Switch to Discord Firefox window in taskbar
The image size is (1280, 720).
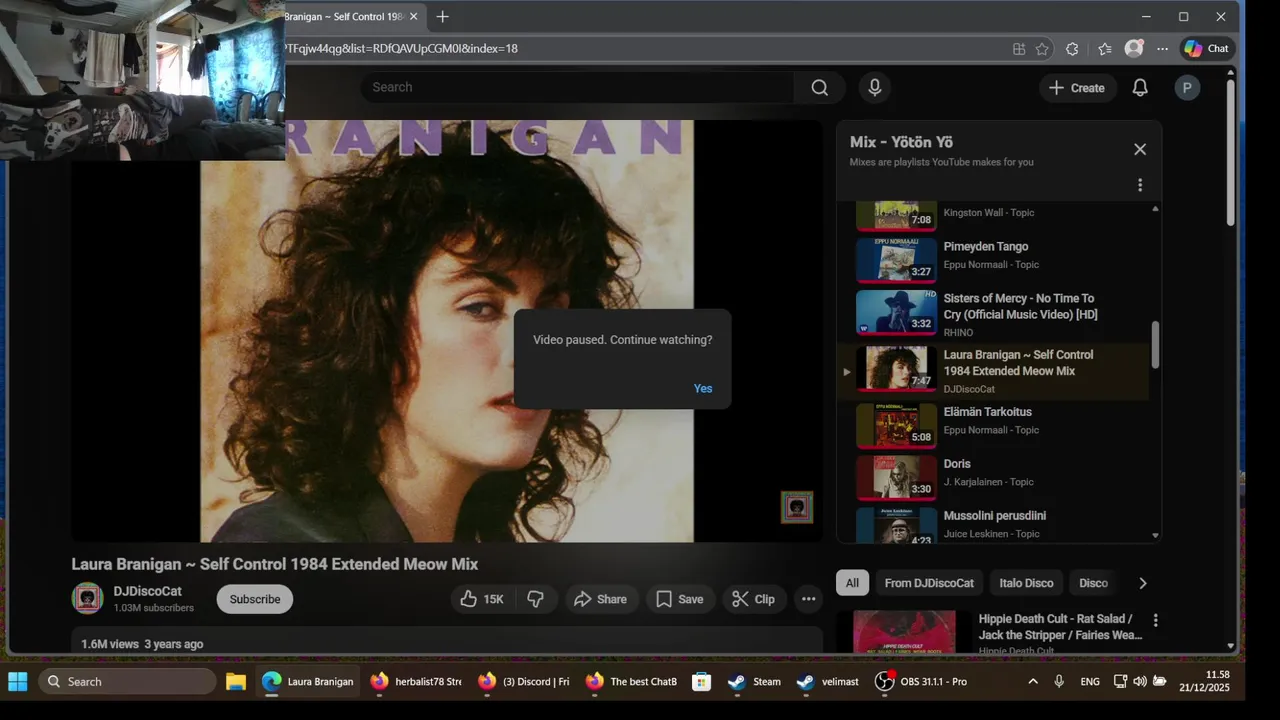523,682
